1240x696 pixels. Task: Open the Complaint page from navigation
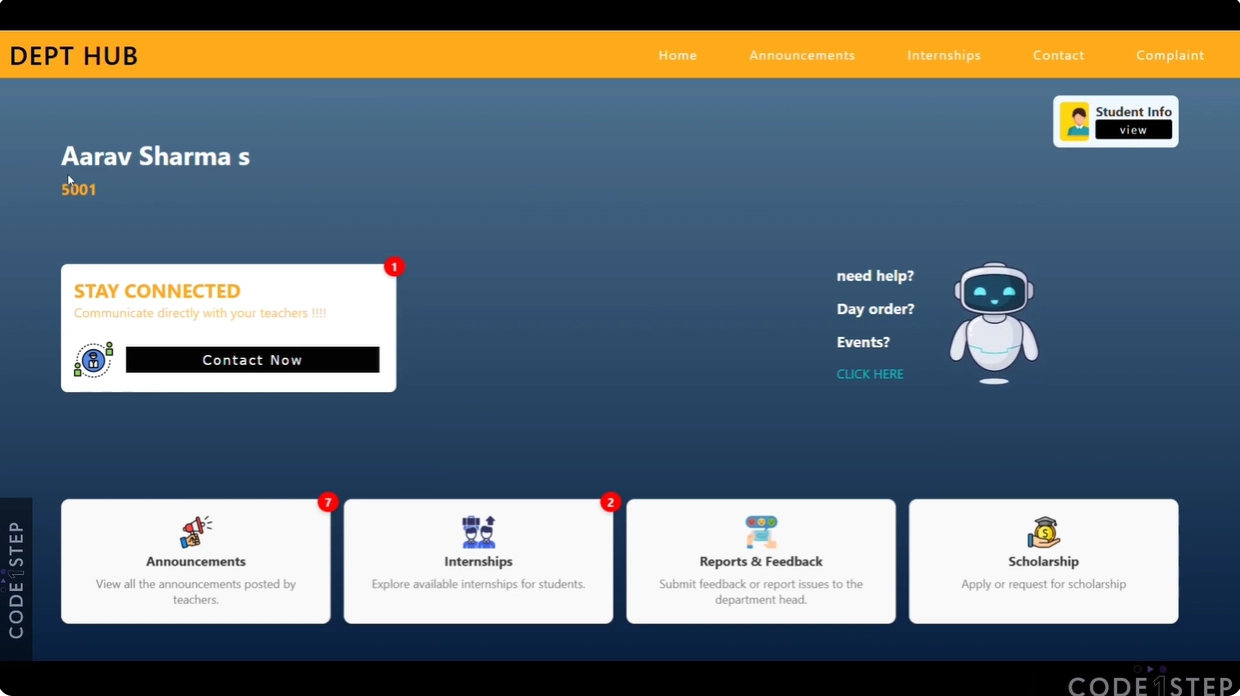click(1170, 55)
